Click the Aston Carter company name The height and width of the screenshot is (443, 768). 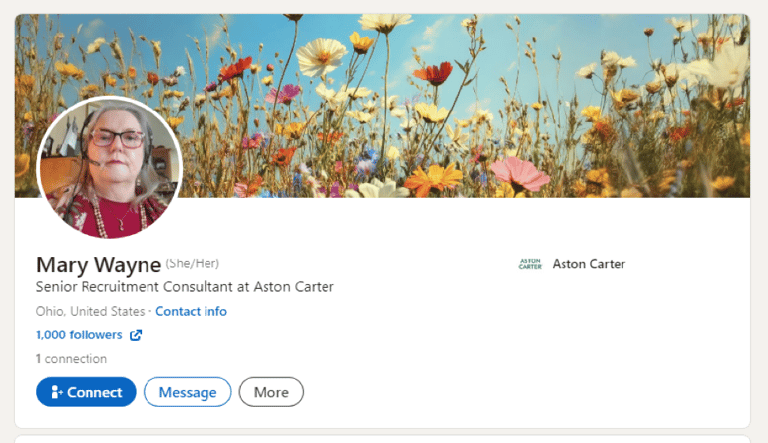click(x=589, y=264)
